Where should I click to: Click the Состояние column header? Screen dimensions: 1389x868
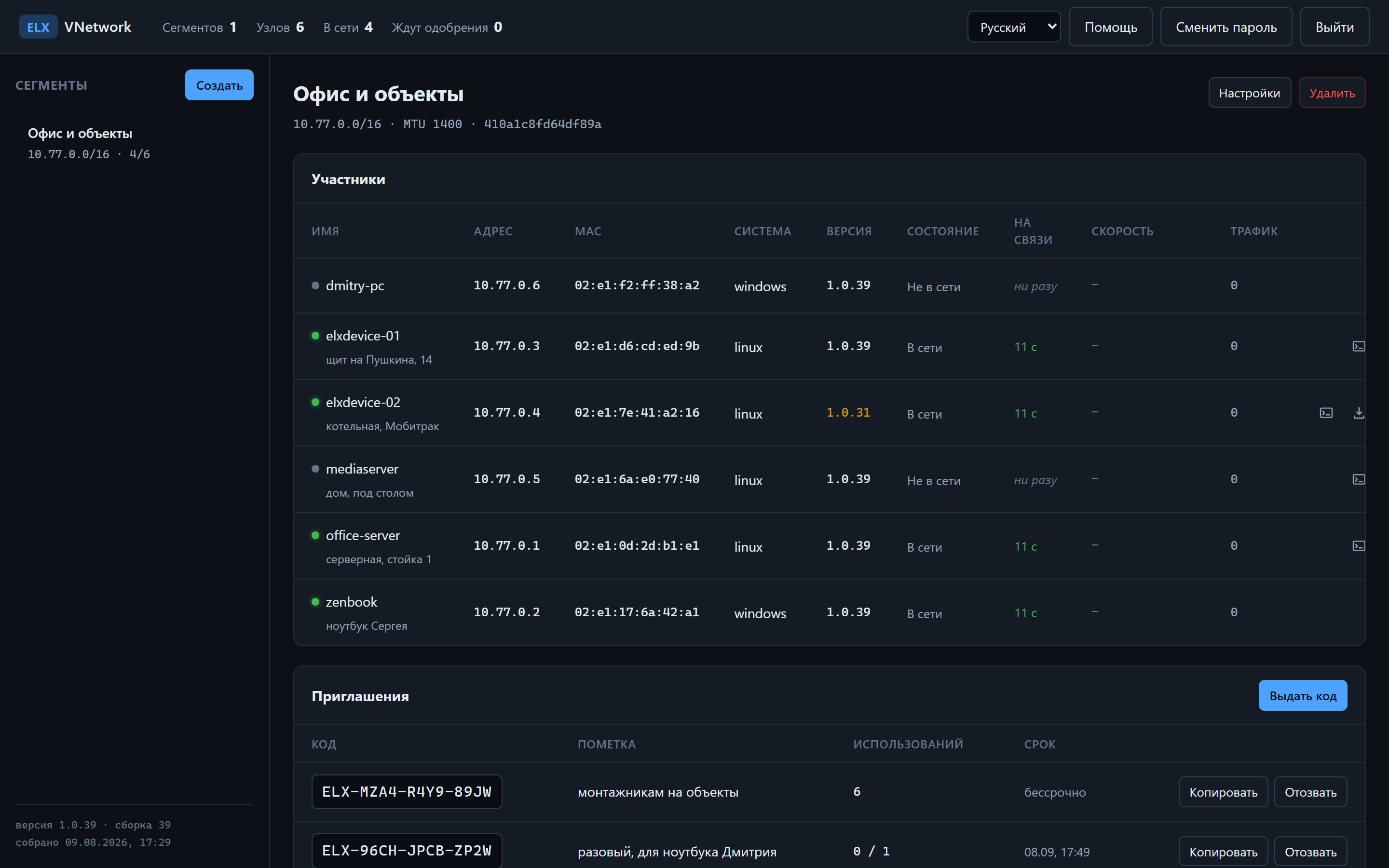(943, 231)
